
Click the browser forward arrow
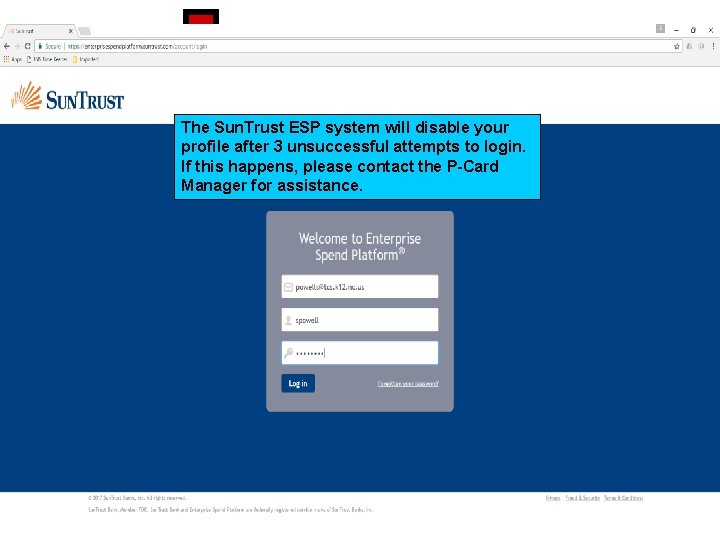(x=17, y=46)
